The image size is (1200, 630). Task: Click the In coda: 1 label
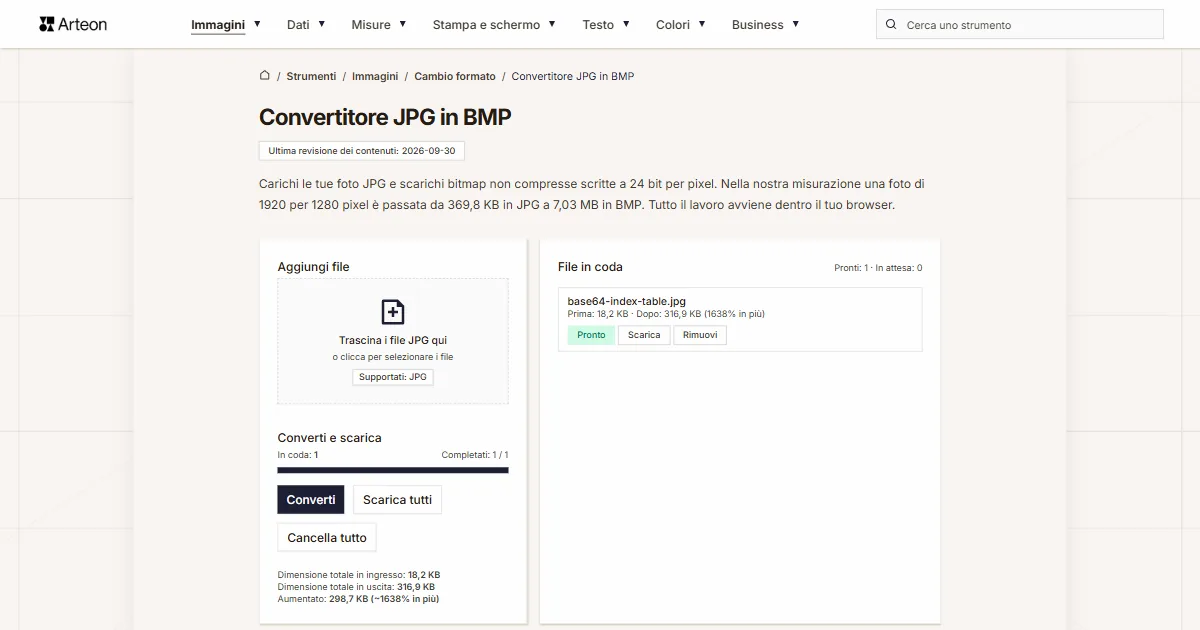[x=298, y=455]
